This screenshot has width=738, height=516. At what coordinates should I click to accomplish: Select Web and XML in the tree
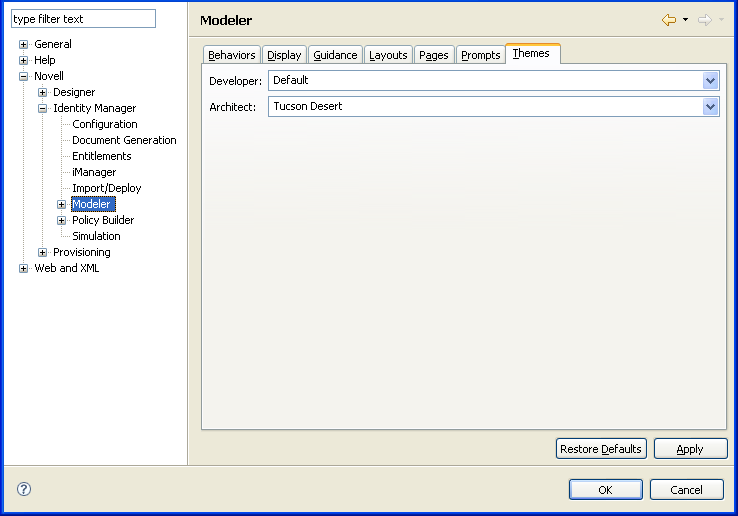coord(67,268)
